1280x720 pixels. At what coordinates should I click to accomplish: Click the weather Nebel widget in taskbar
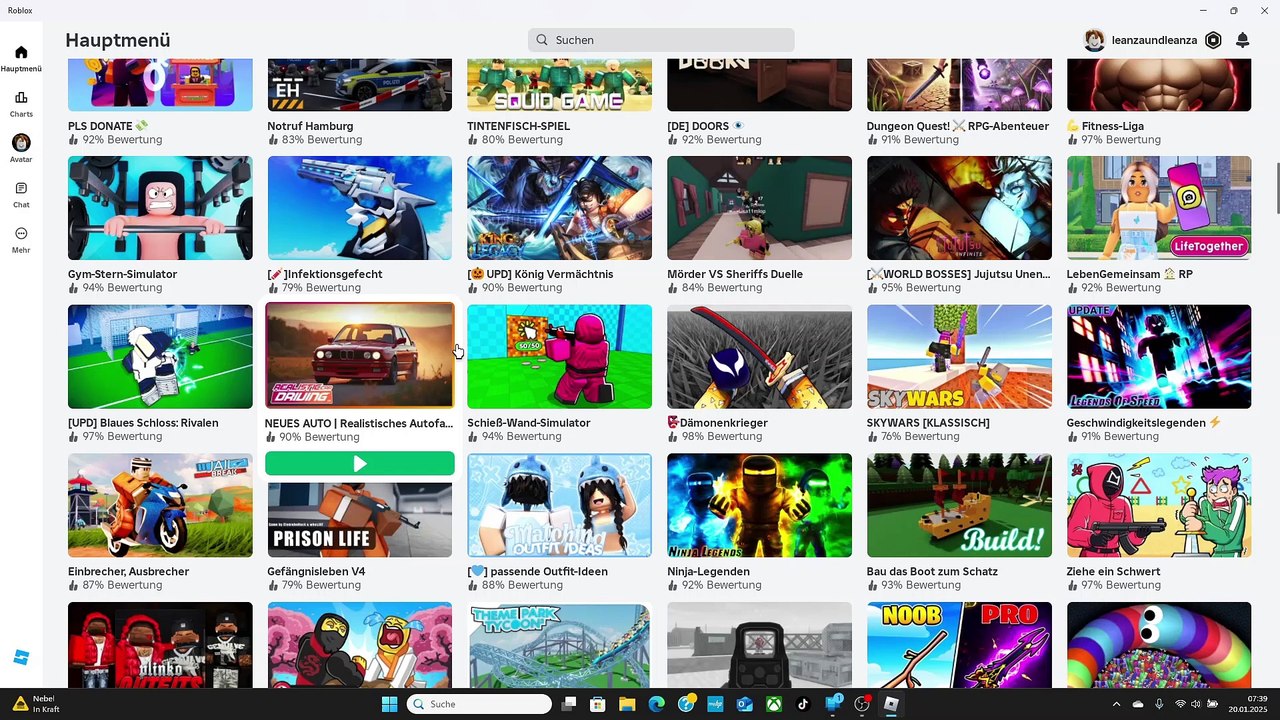coord(36,704)
